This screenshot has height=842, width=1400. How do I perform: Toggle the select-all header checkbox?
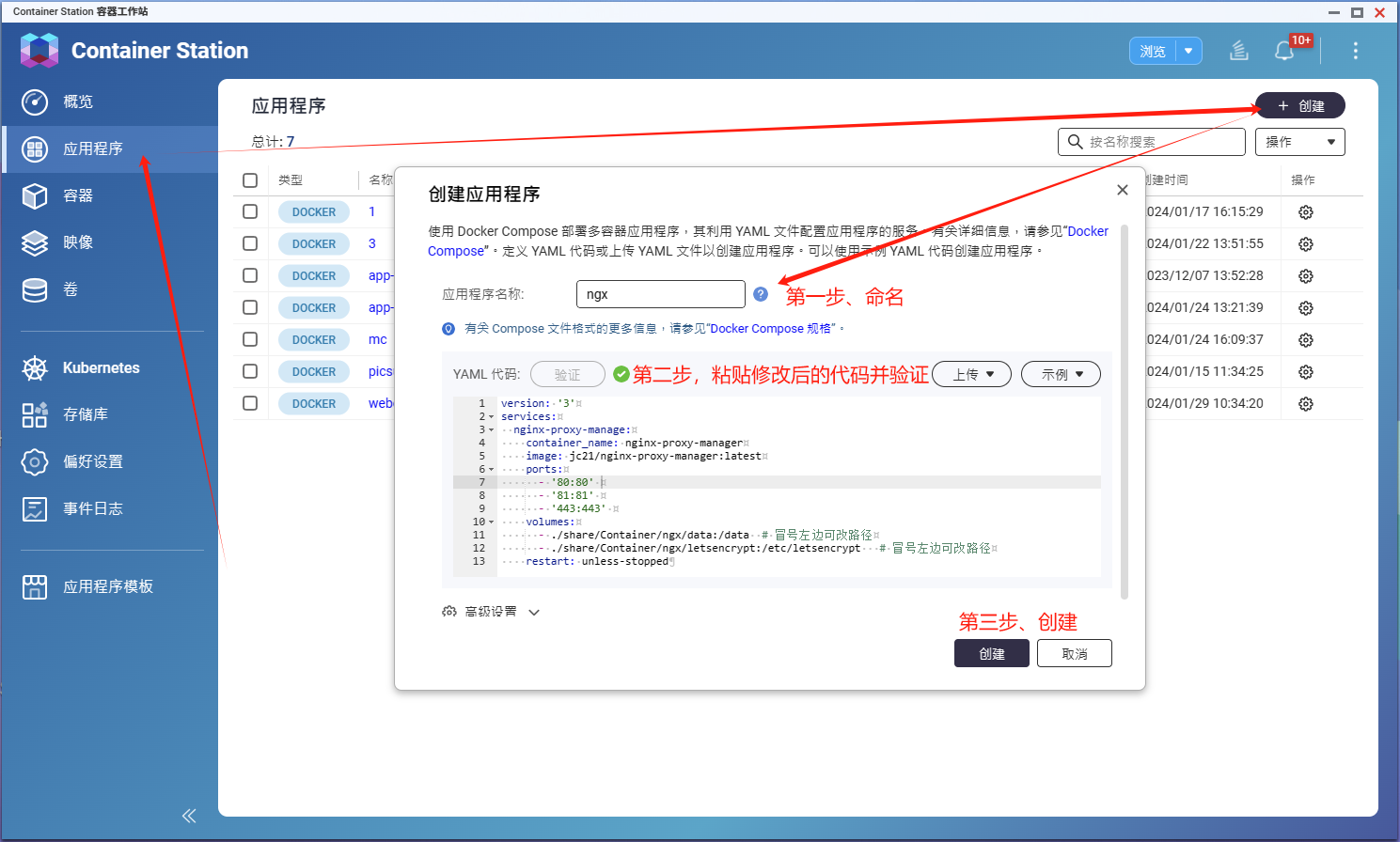click(x=250, y=180)
